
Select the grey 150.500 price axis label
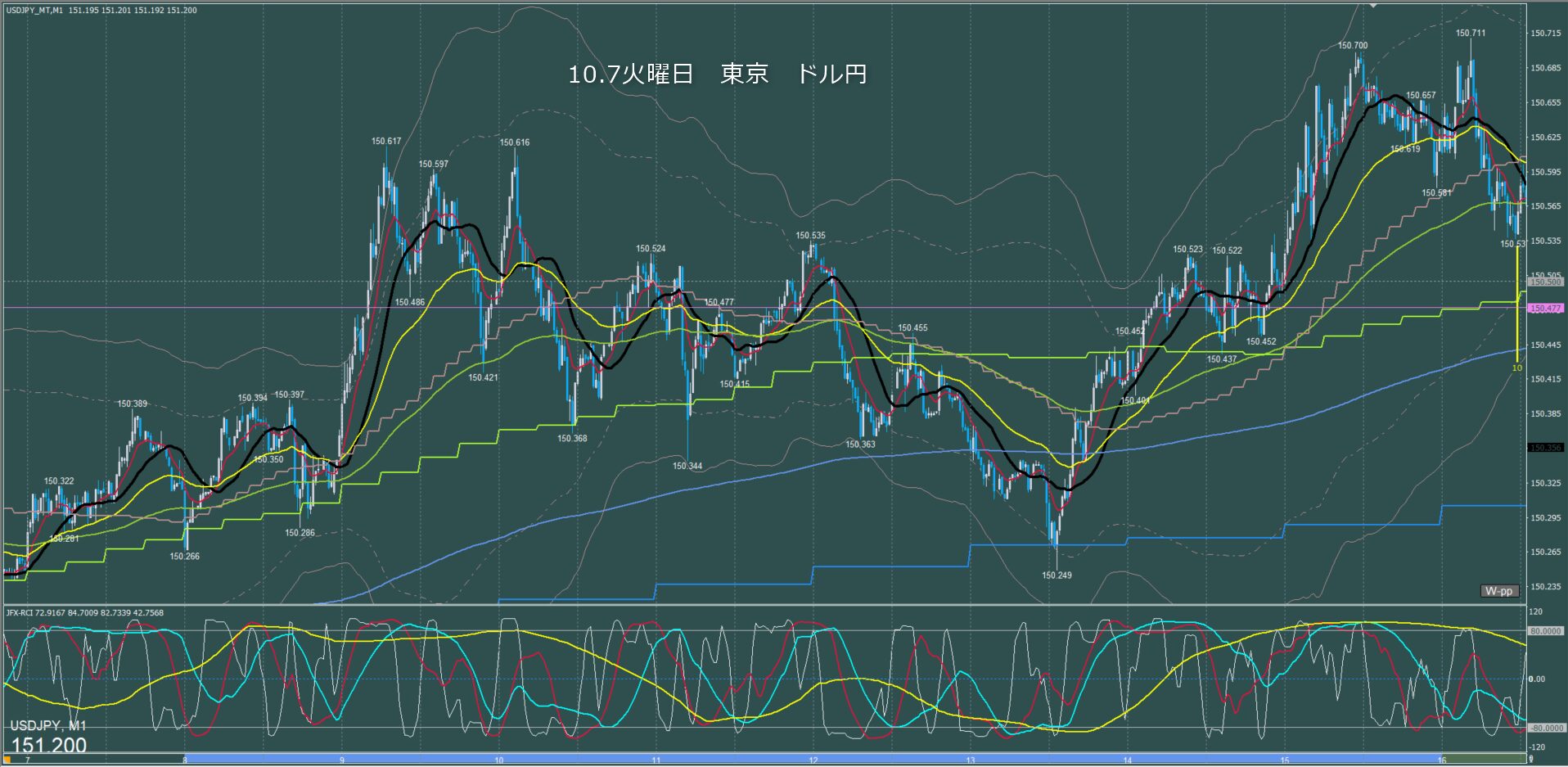click(1545, 282)
